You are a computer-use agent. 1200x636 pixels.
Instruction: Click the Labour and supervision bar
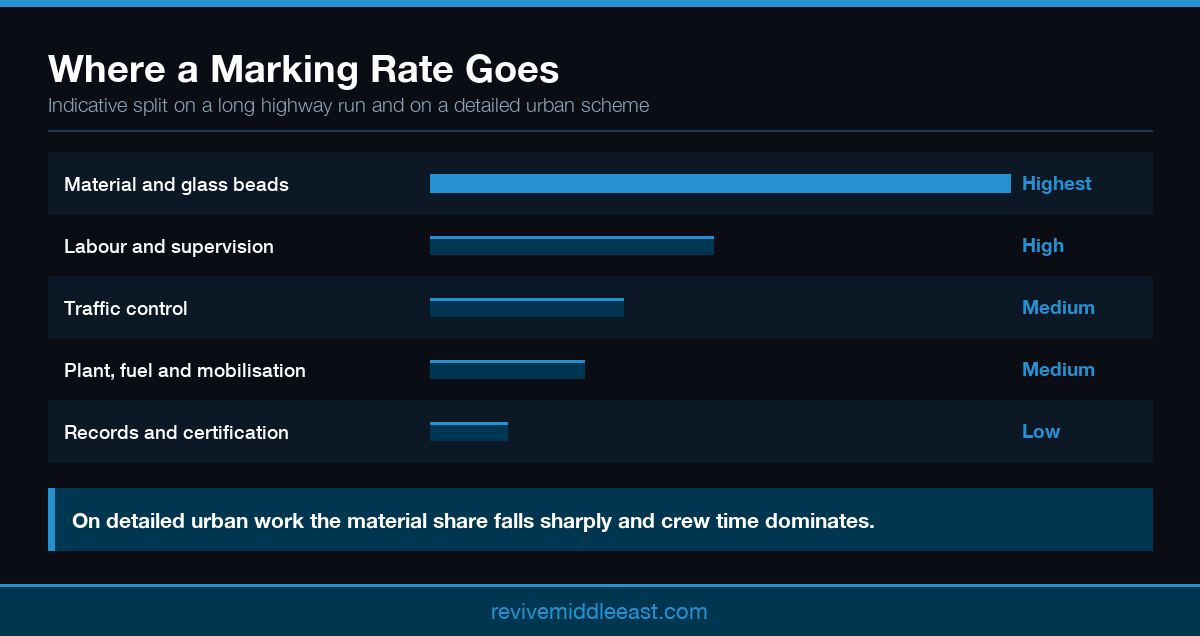coord(572,245)
